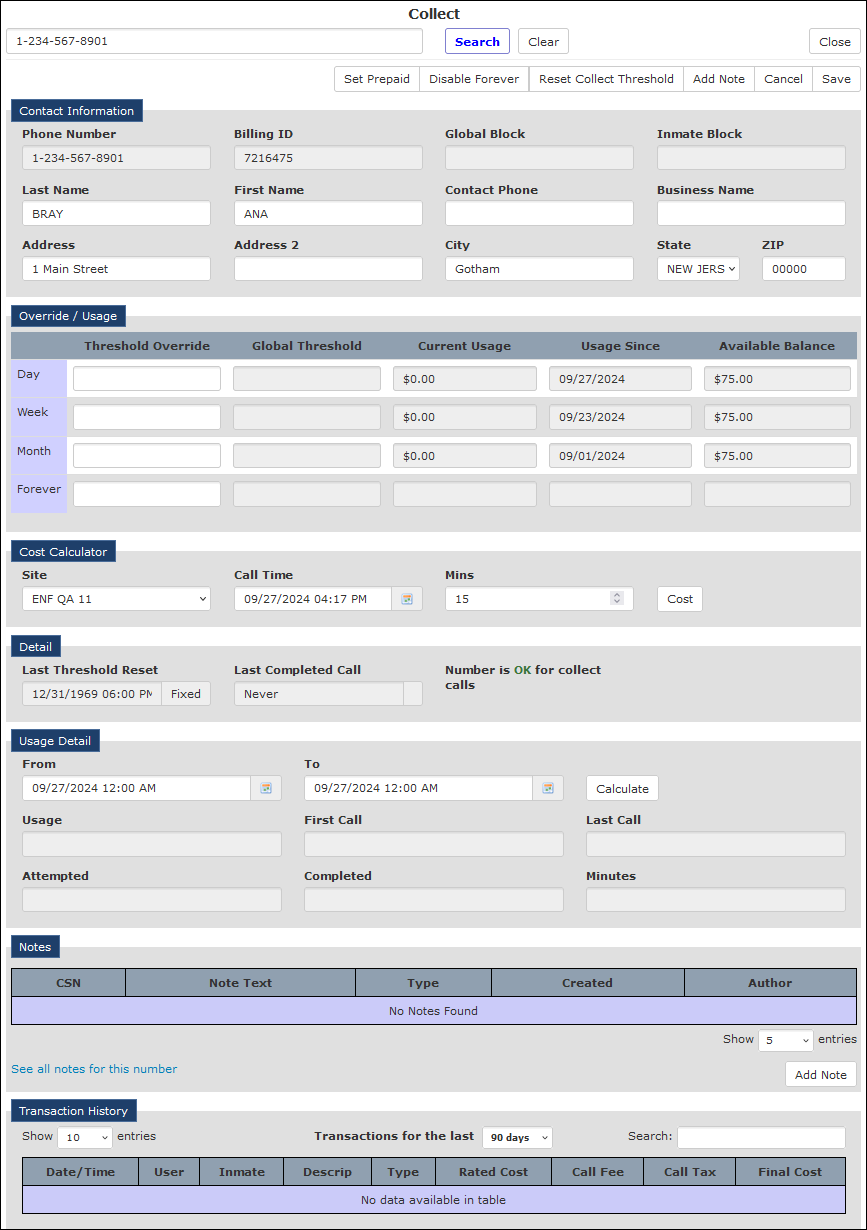Open the To date calendar icon
The image size is (867, 1230).
(548, 788)
